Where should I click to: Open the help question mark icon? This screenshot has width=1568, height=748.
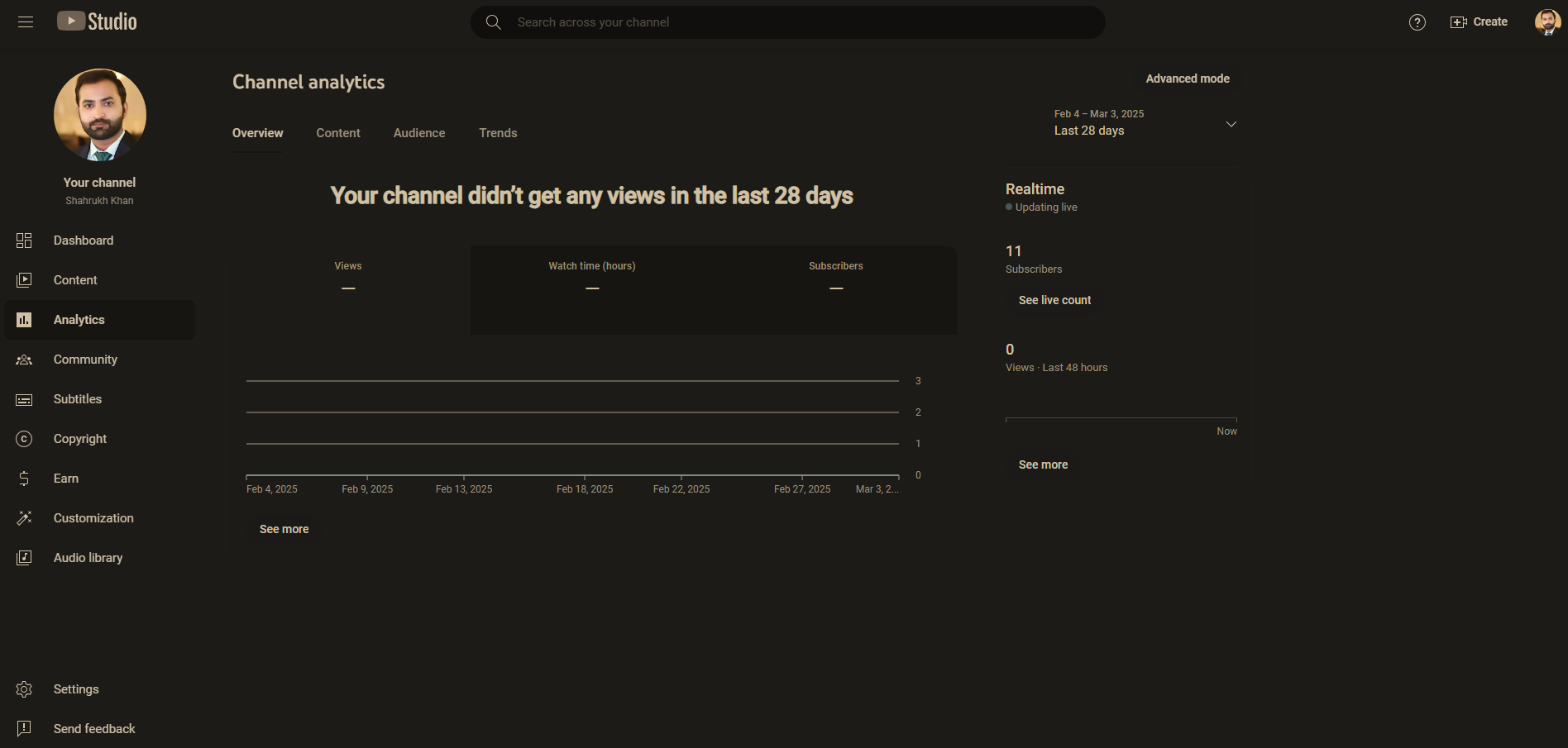(x=1417, y=22)
